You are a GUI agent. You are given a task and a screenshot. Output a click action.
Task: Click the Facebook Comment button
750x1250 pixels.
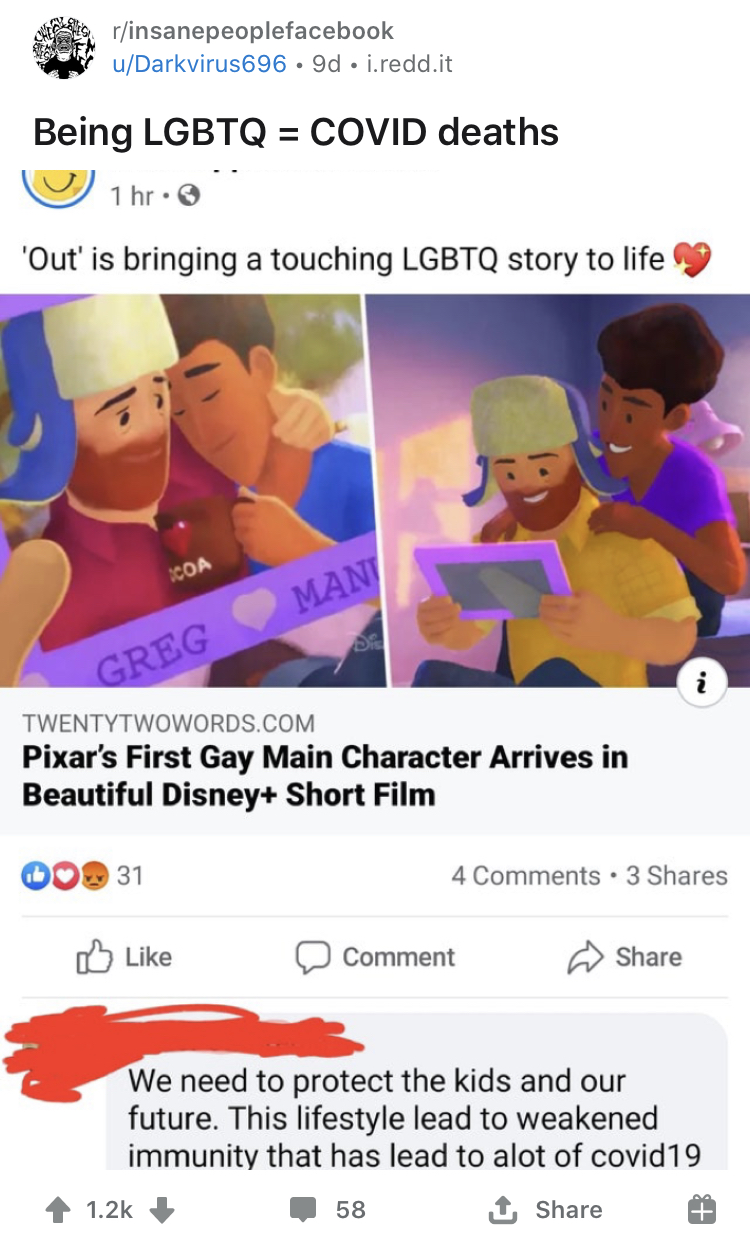374,957
